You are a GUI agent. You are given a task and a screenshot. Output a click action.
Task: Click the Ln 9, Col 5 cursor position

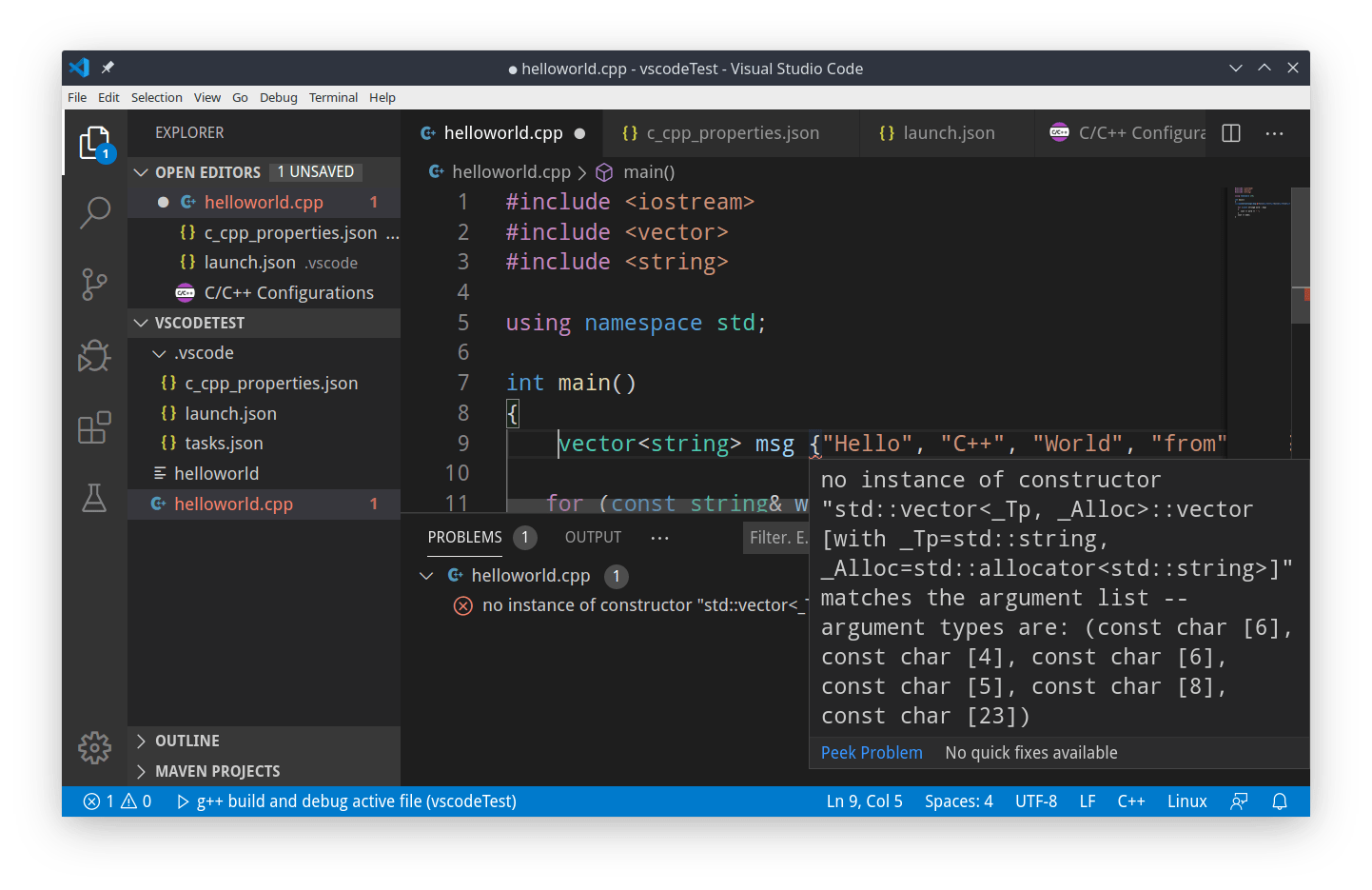864,801
